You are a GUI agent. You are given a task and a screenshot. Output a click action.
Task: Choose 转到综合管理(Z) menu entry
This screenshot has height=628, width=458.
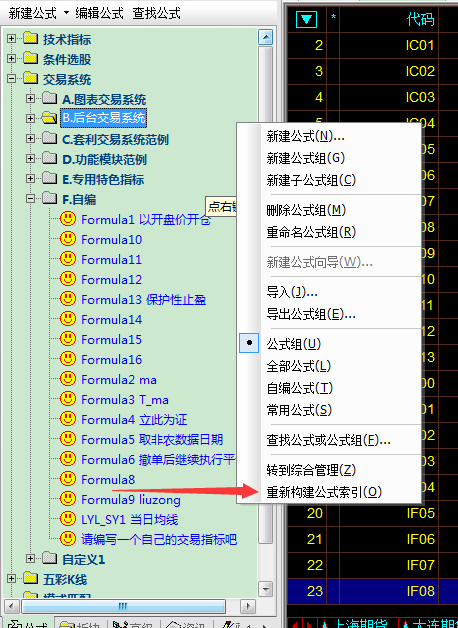[329, 470]
